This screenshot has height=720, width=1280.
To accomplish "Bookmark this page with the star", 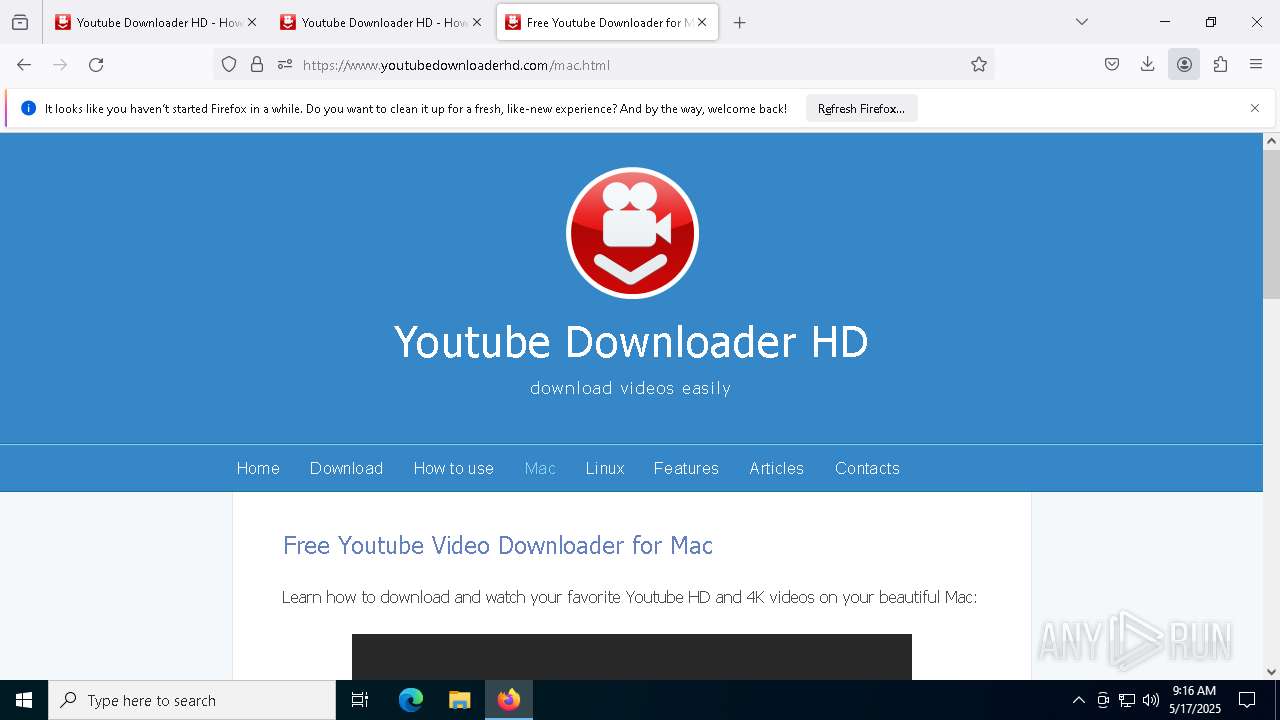I will 979,65.
